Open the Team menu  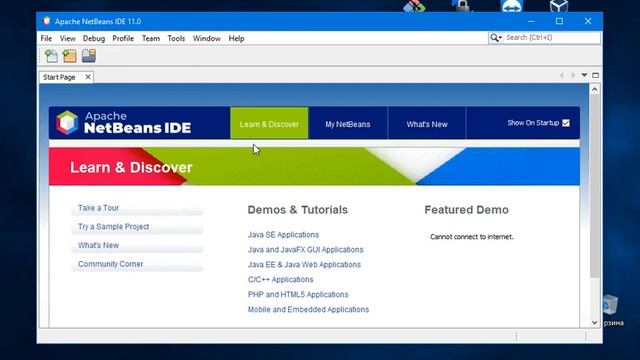[x=151, y=38]
